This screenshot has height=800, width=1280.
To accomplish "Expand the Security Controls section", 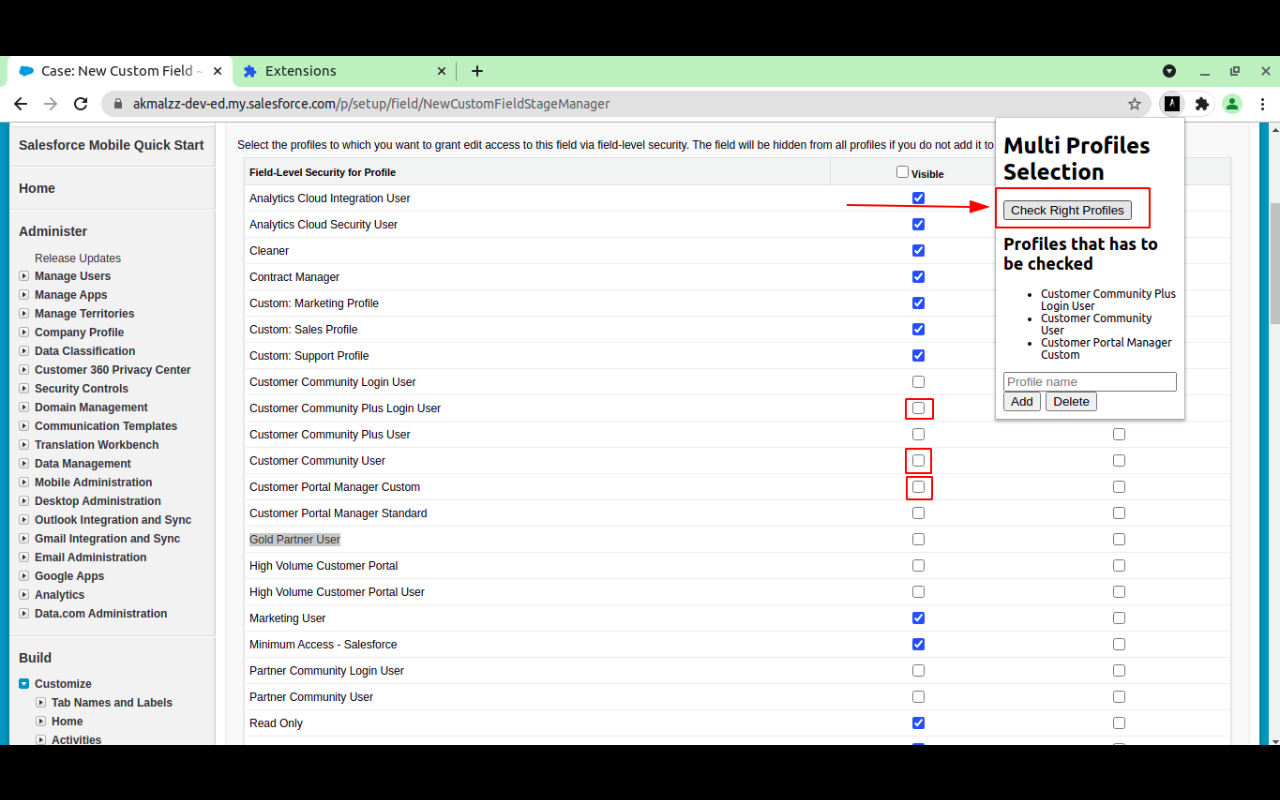I will pos(24,388).
